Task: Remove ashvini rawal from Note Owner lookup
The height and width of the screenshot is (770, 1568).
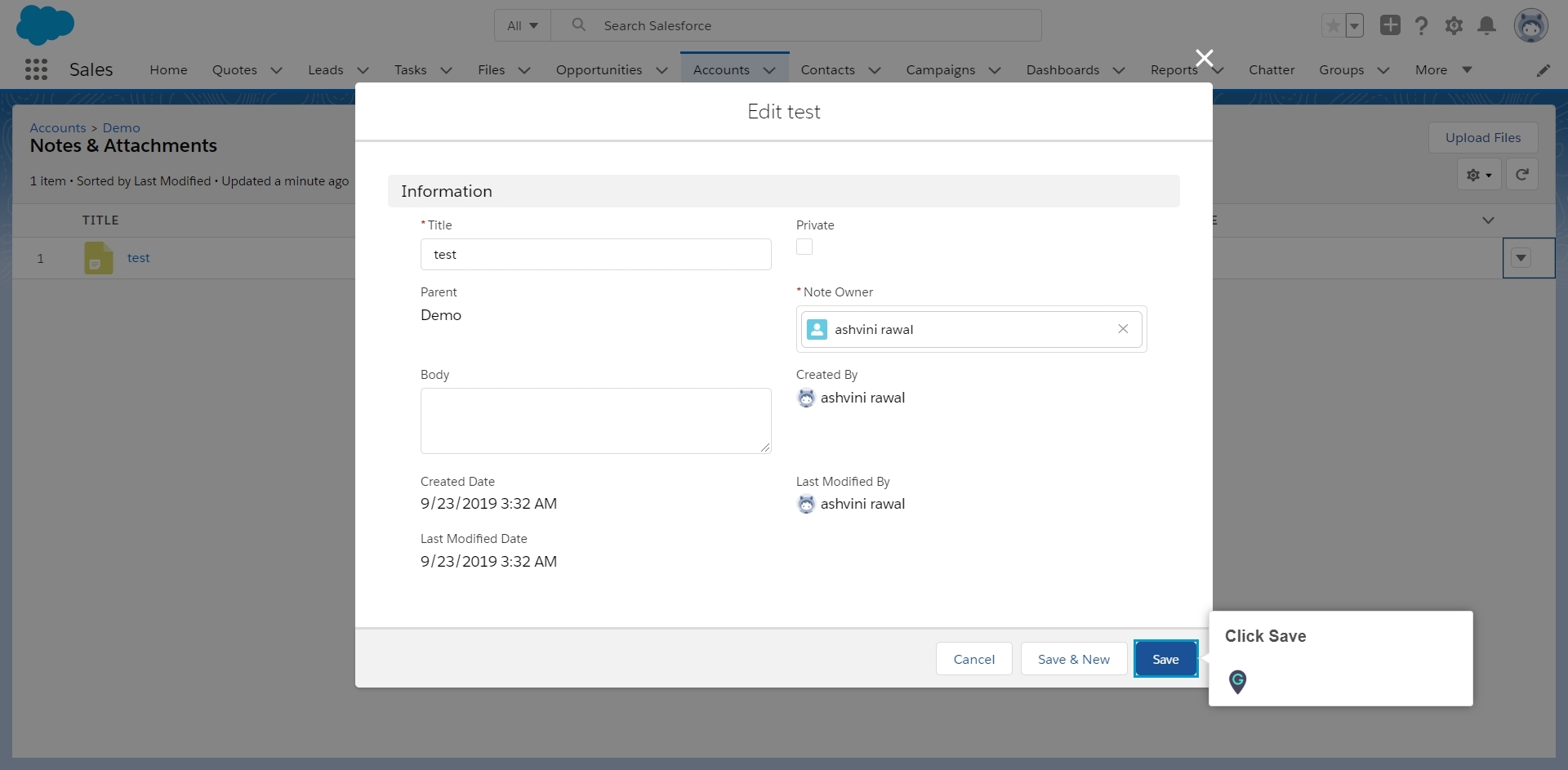Action: coord(1123,329)
